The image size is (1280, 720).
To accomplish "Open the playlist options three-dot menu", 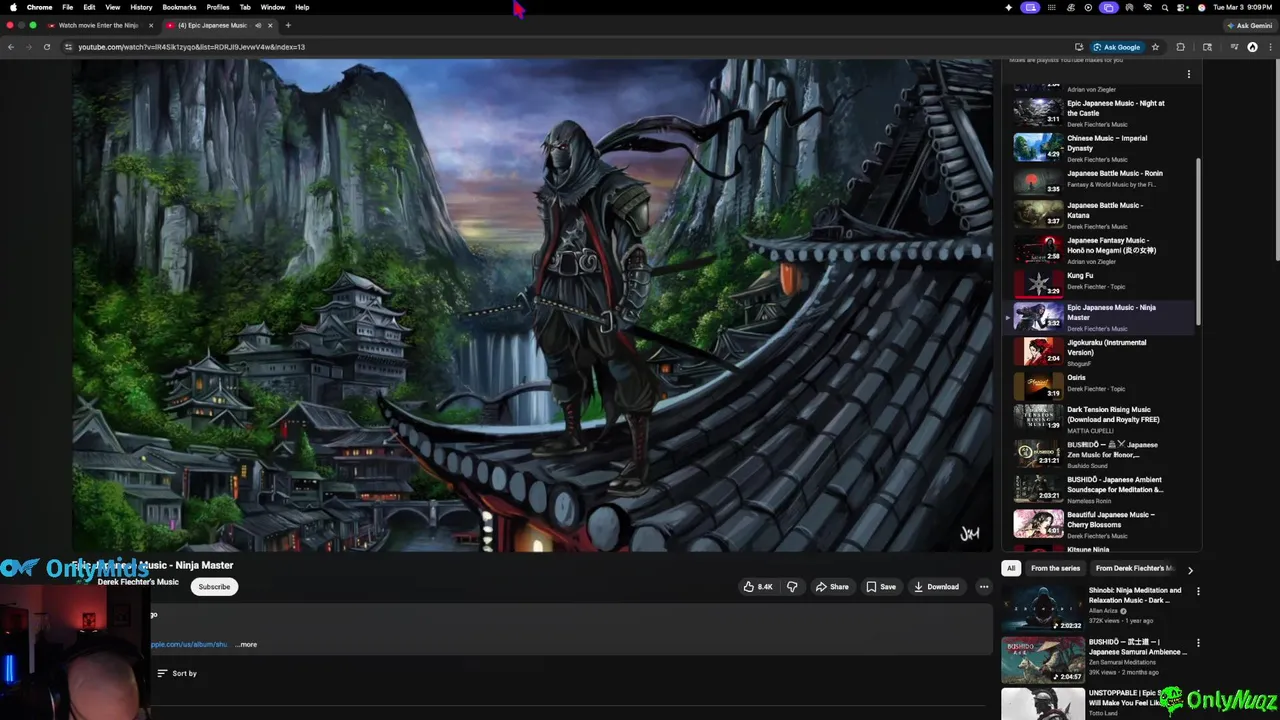I will click(1189, 74).
